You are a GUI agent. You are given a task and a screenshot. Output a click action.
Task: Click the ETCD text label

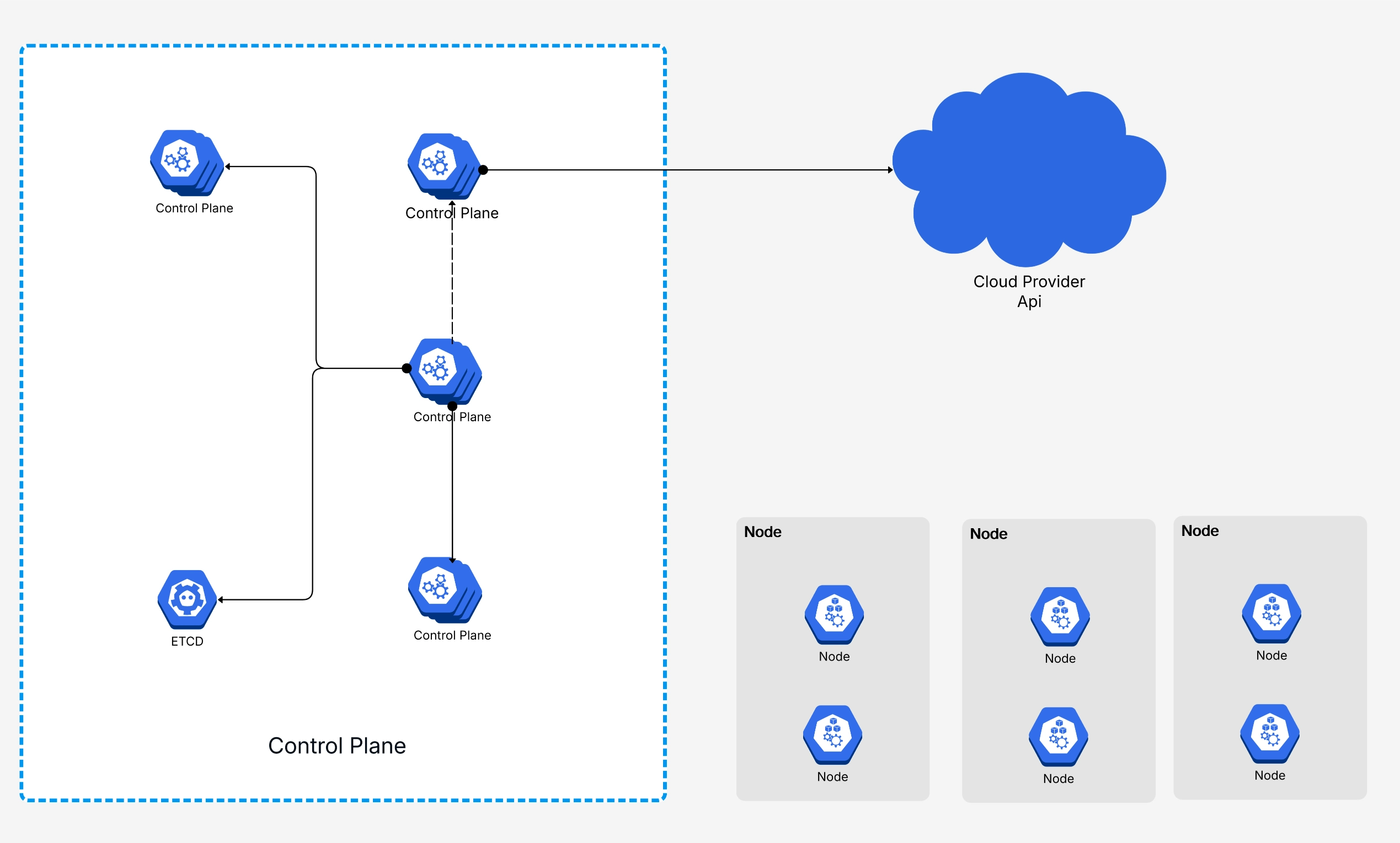186,641
